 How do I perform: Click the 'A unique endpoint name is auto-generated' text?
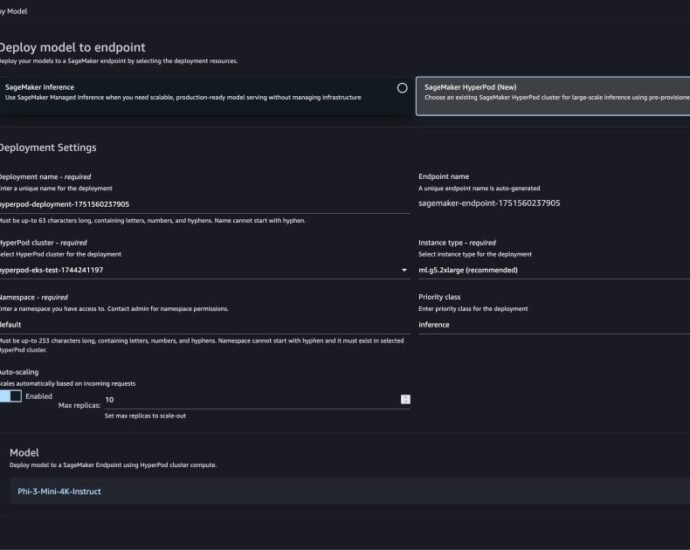(x=479, y=188)
